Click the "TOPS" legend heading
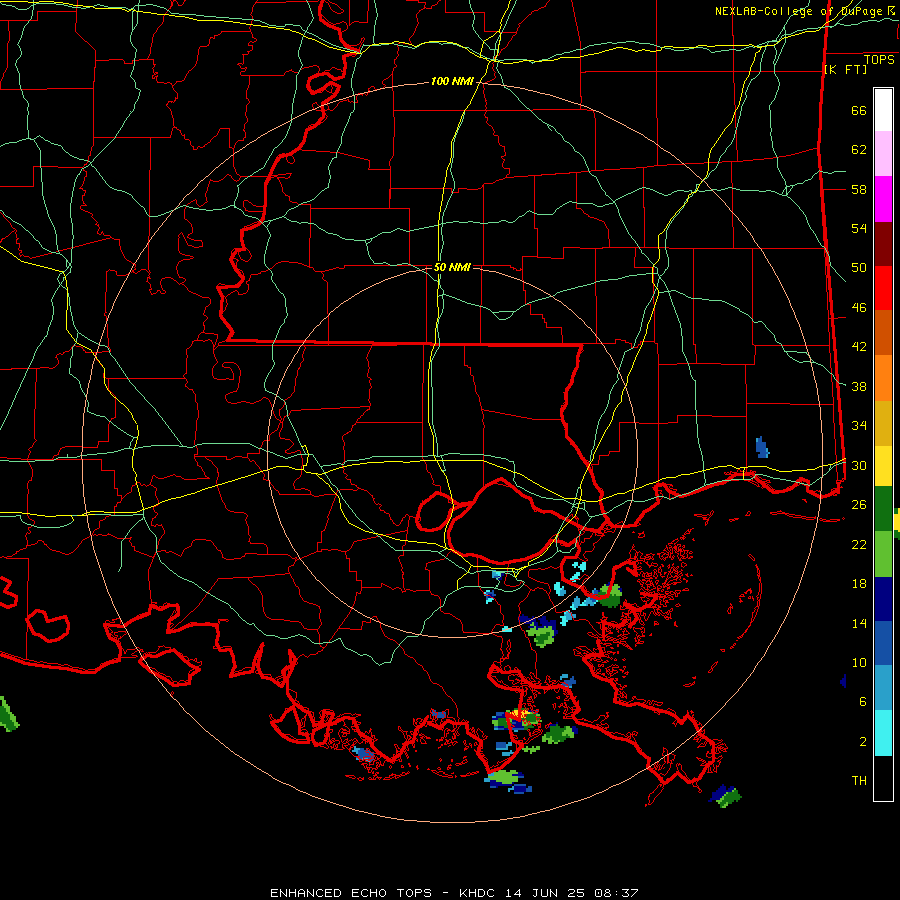The height and width of the screenshot is (900, 900). click(x=879, y=60)
